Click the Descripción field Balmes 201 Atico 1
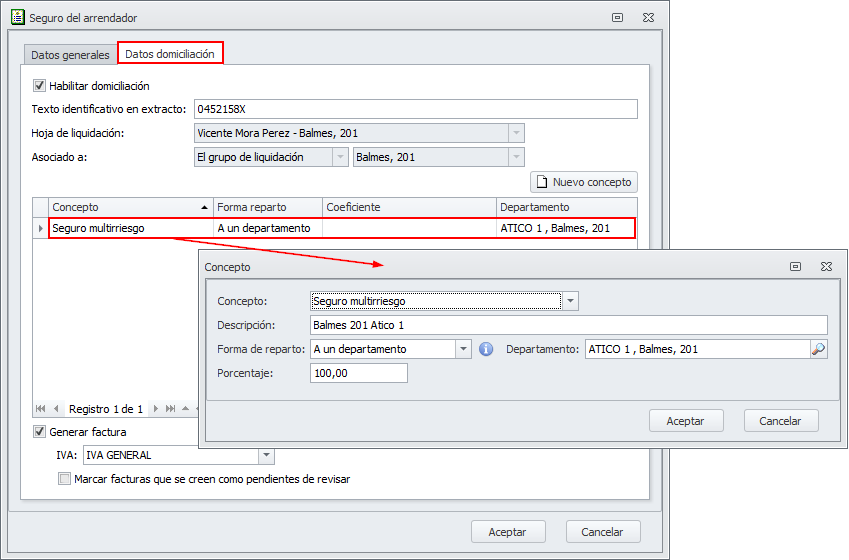The width and height of the screenshot is (849, 560). click(569, 325)
